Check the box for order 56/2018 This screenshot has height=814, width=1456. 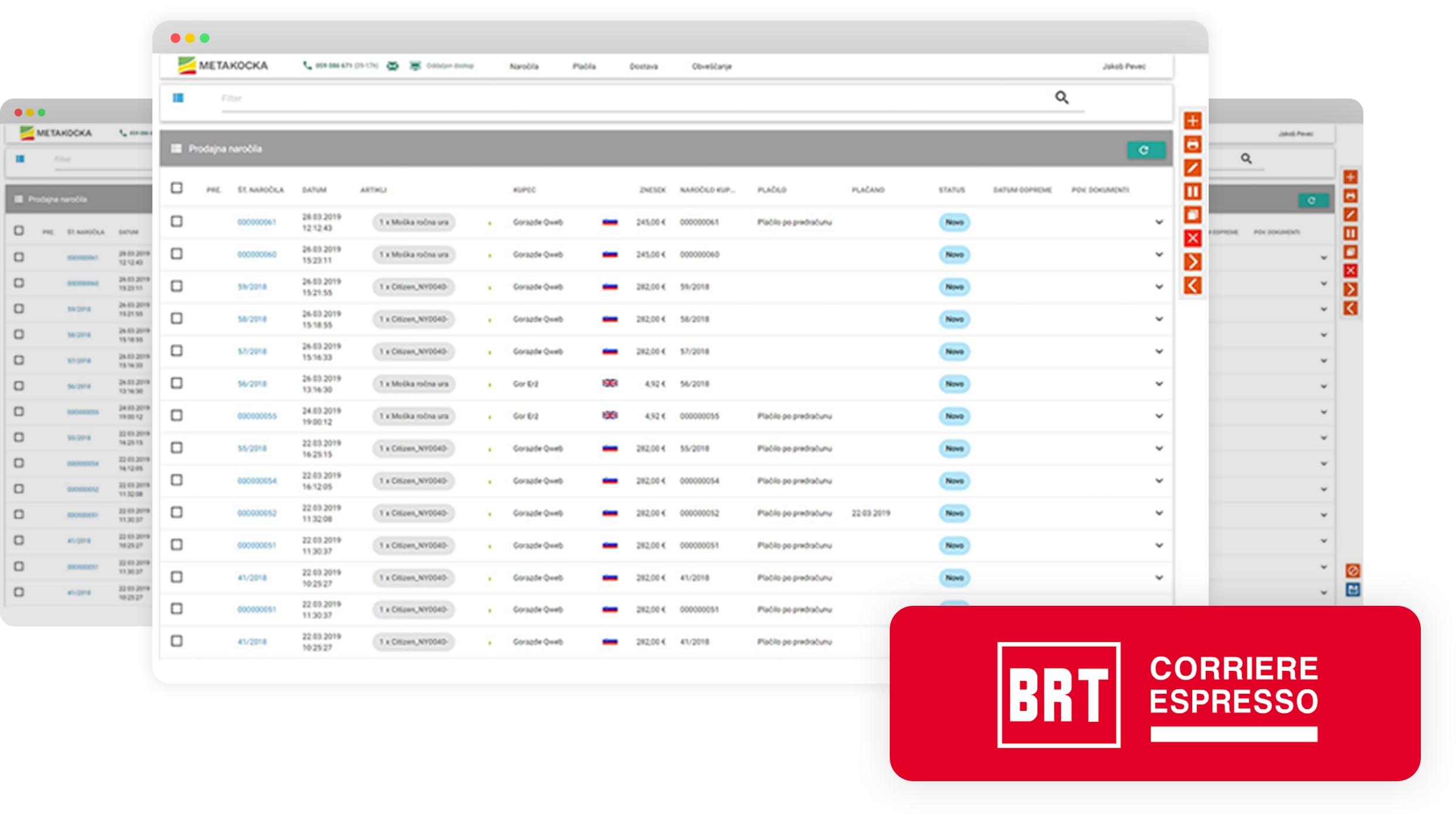[x=176, y=382]
